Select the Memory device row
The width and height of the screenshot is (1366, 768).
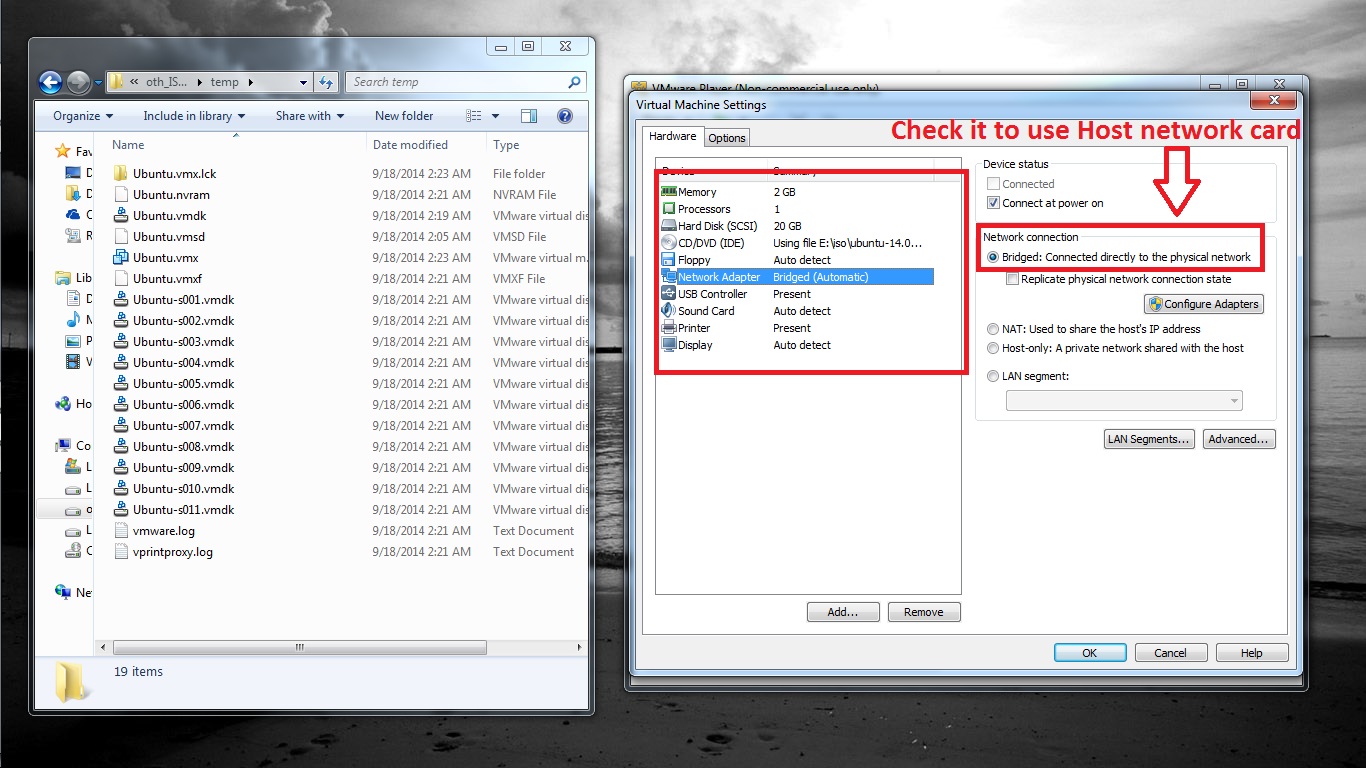797,192
